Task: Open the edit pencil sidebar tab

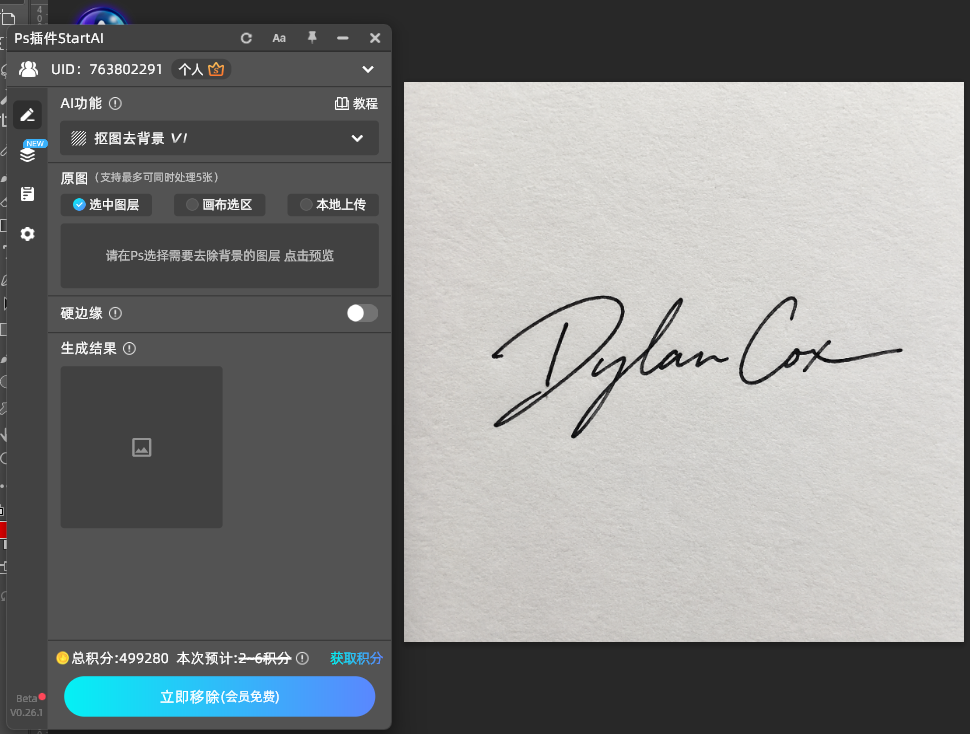Action: (x=27, y=115)
